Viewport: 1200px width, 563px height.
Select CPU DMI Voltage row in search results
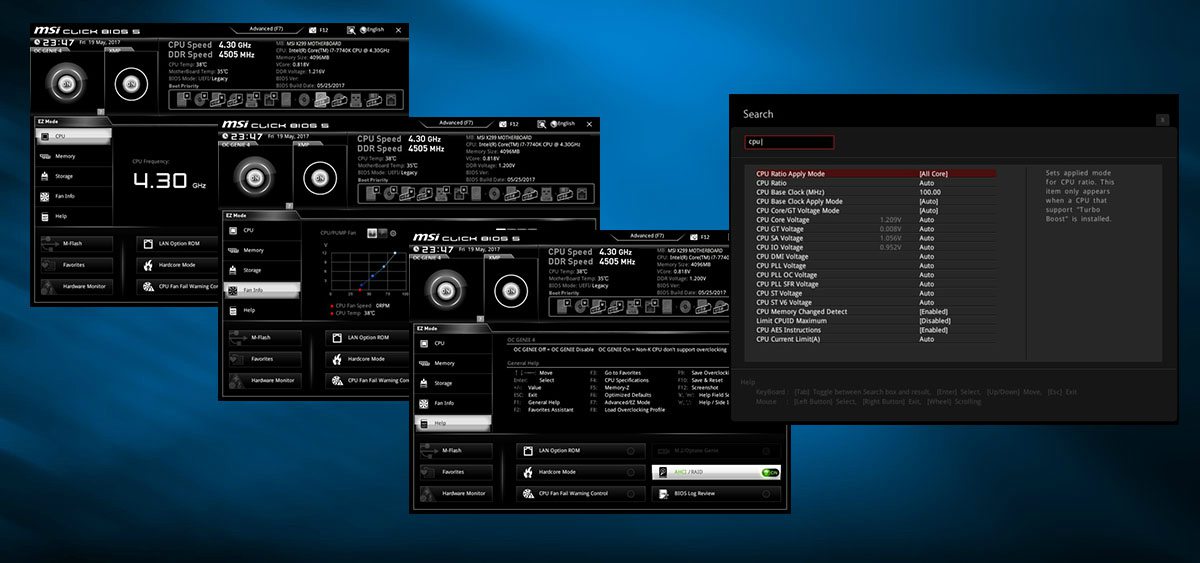tap(875, 256)
